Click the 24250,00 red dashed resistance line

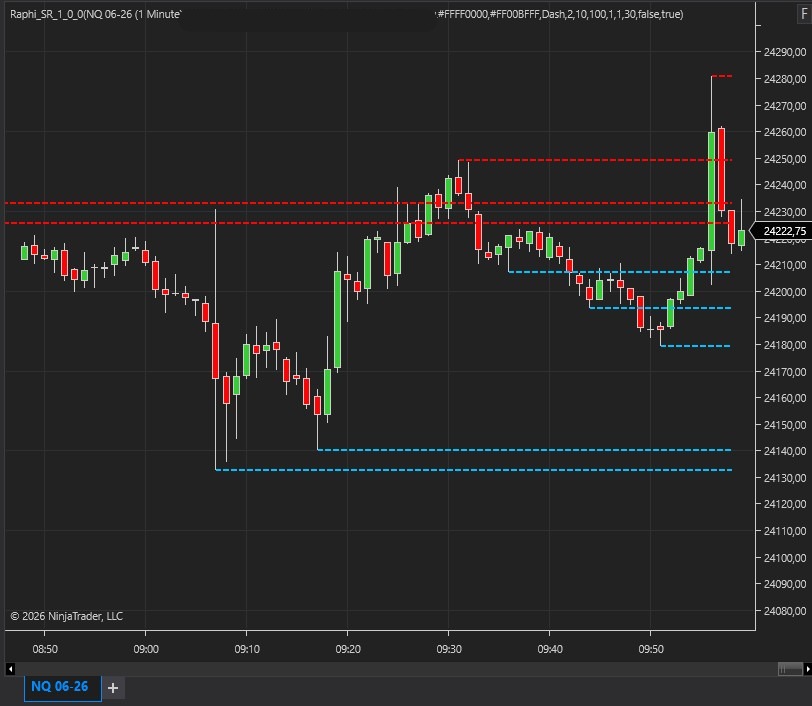590,160
